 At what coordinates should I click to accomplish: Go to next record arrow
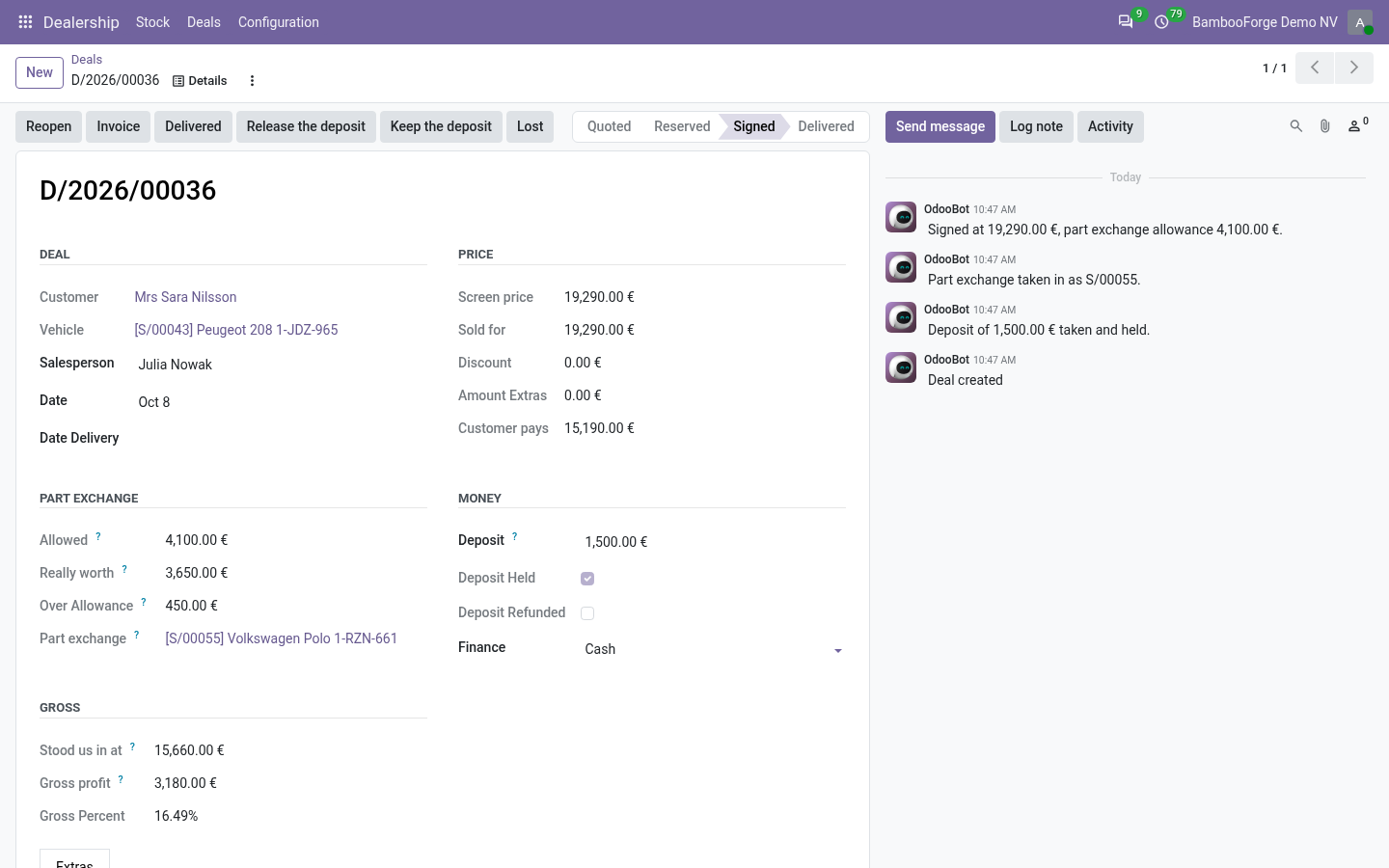(x=1354, y=68)
